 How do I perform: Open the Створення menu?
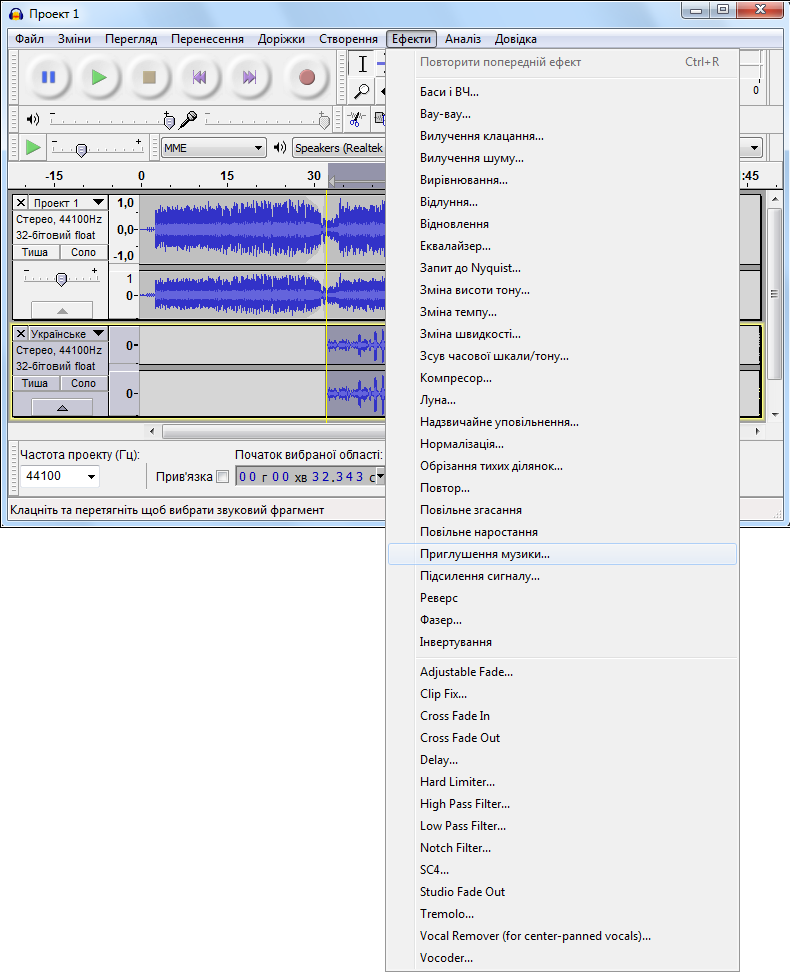point(348,39)
